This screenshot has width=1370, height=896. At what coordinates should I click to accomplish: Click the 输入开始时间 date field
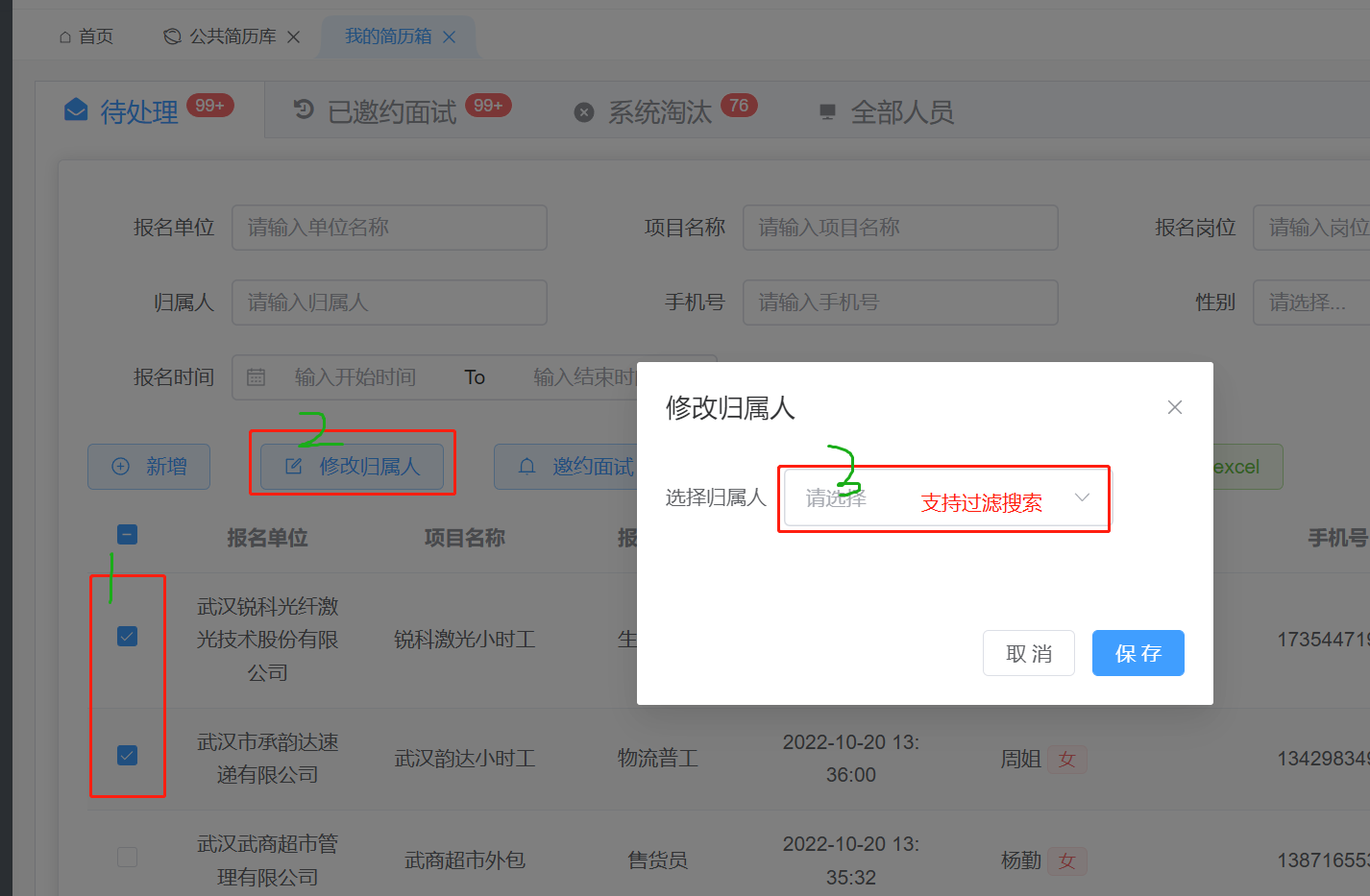click(x=355, y=377)
